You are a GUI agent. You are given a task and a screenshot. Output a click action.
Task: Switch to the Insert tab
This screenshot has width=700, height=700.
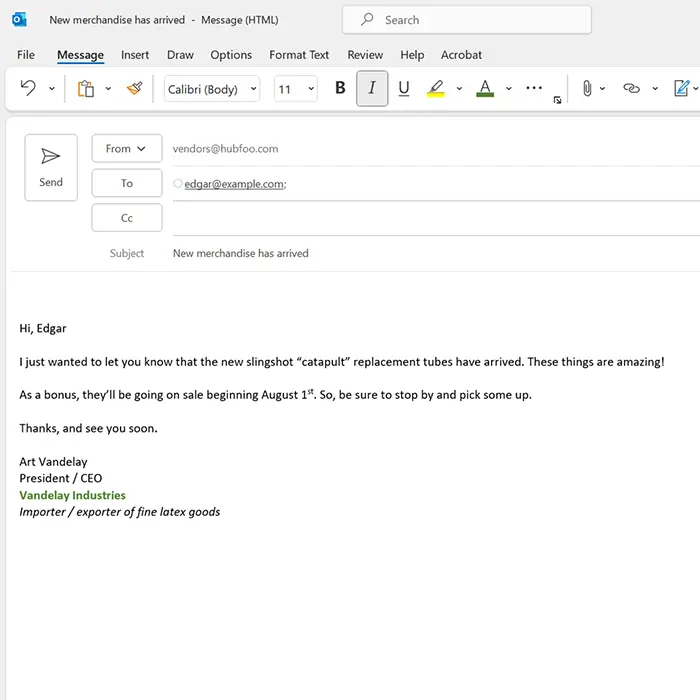point(135,55)
